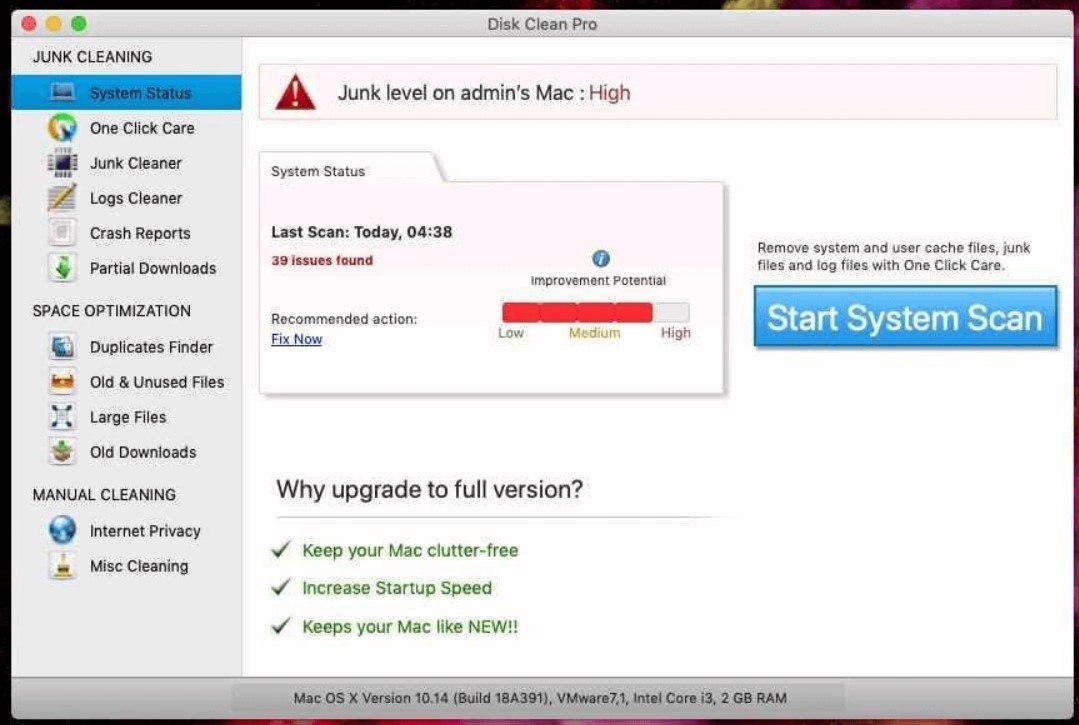1079x725 pixels.
Task: Click the Old Downloads icon
Action: (63, 452)
